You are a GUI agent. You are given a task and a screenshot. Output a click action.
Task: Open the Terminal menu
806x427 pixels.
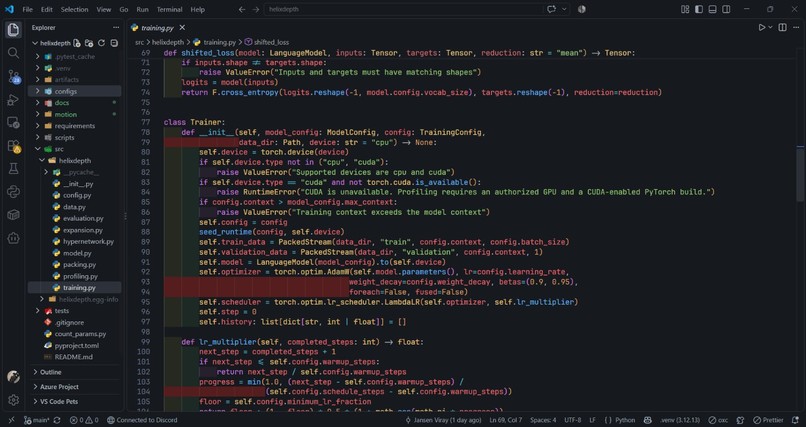170,9
